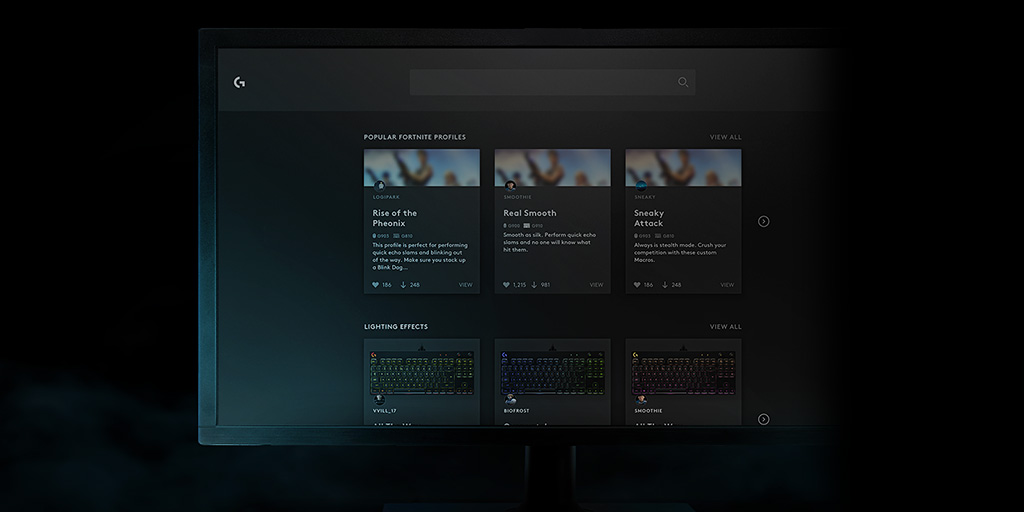Click 981 downloads on Real Smooth
This screenshot has height=512, width=1024.
pos(545,285)
